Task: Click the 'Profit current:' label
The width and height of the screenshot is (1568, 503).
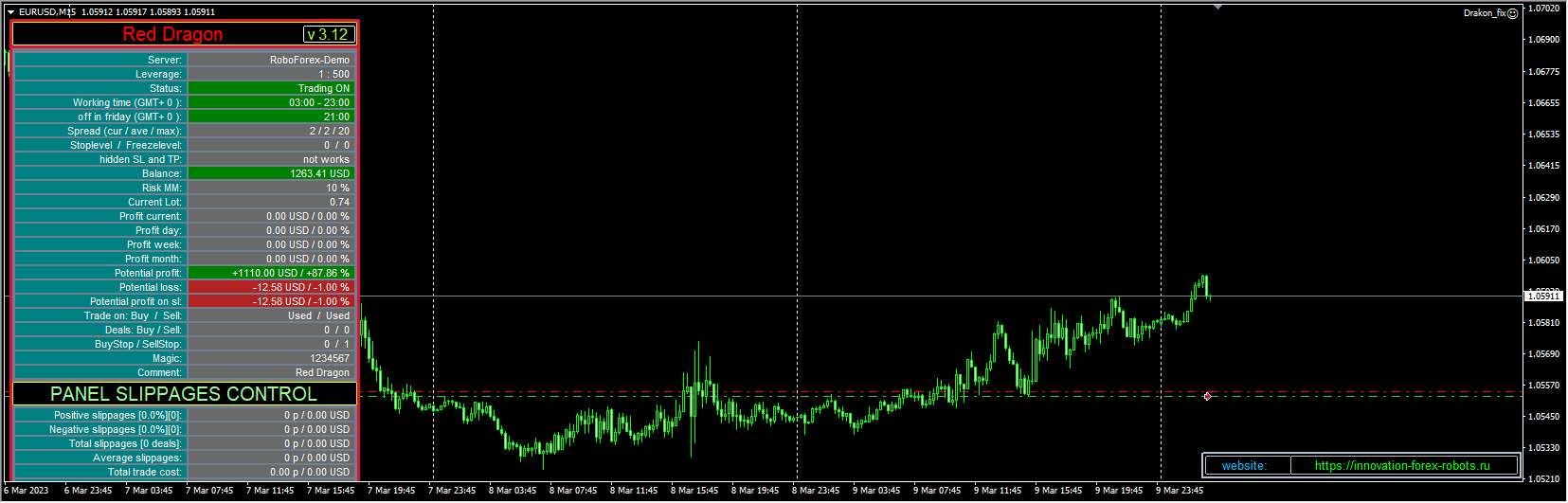Action: [x=100, y=216]
